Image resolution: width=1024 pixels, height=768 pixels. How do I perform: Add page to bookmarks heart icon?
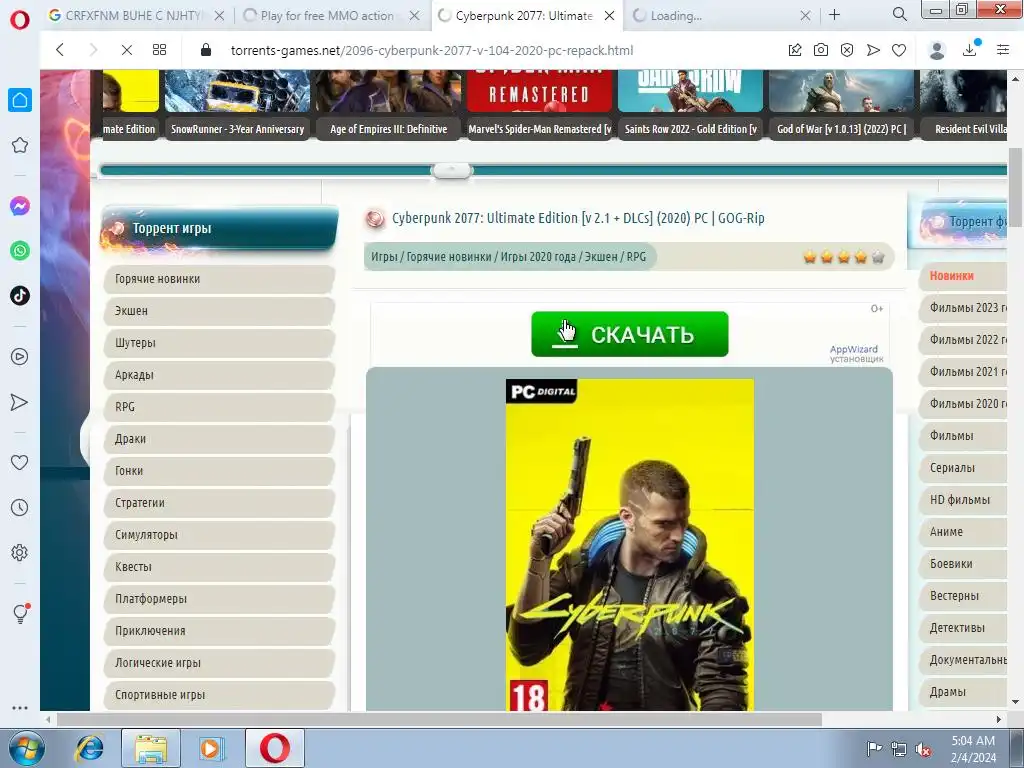pyautogui.click(x=899, y=50)
